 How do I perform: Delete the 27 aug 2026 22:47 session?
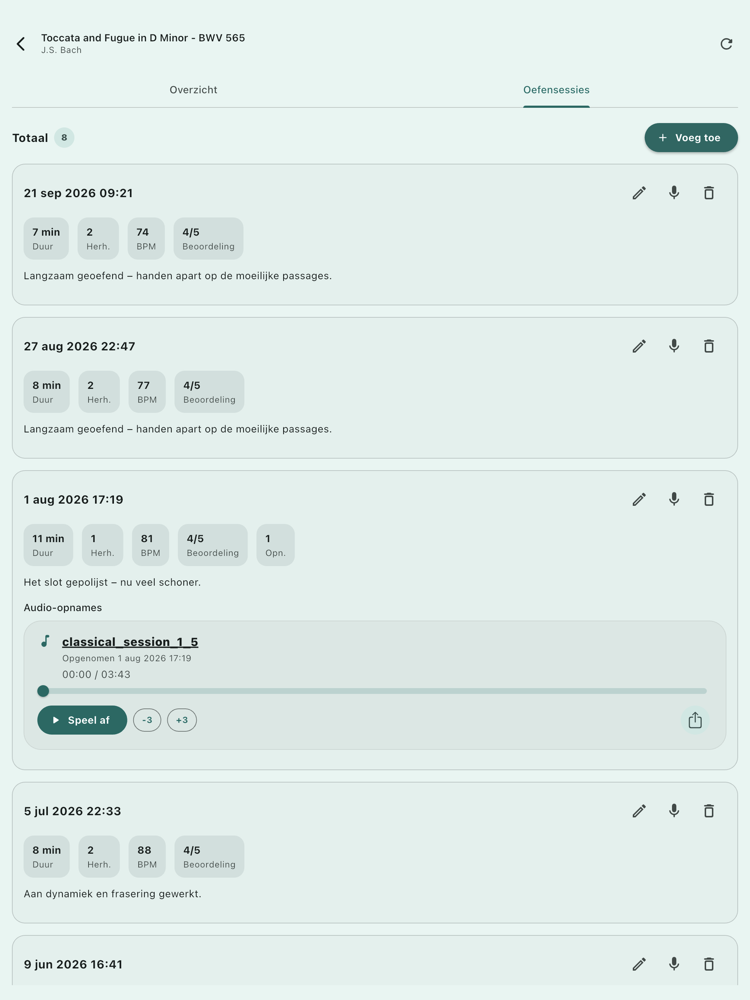[x=709, y=346]
